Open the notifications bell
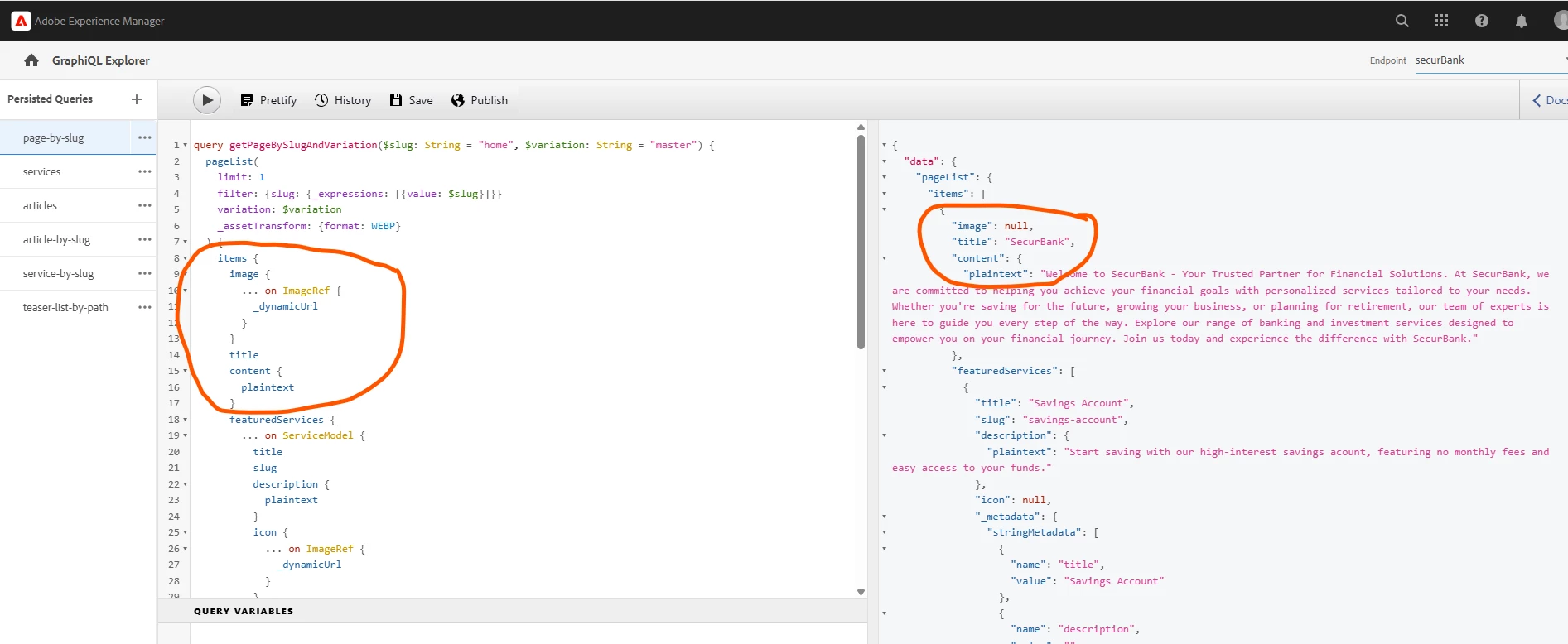Image resolution: width=1568 pixels, height=644 pixels. (1521, 21)
